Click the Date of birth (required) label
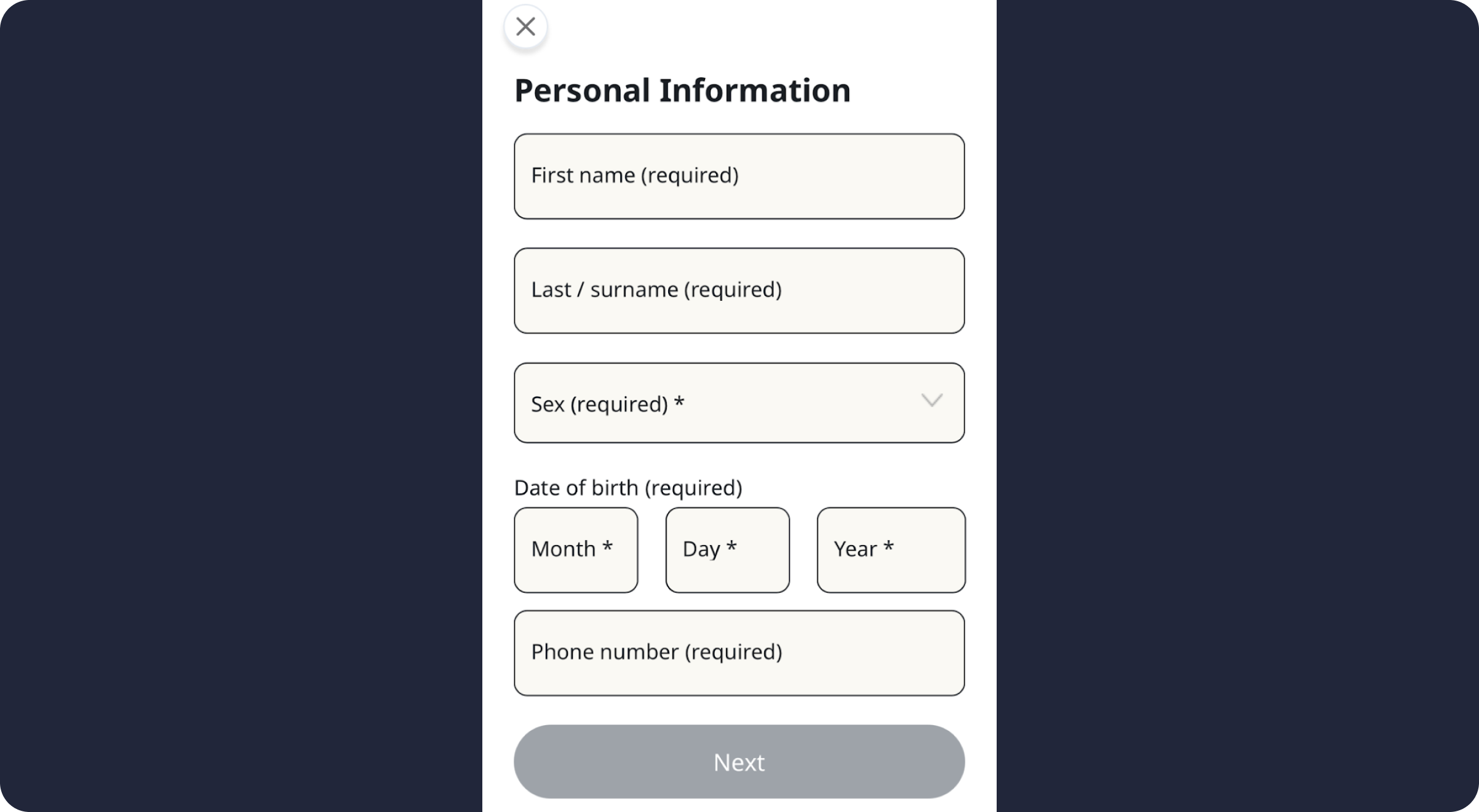The image size is (1479, 812). (628, 487)
